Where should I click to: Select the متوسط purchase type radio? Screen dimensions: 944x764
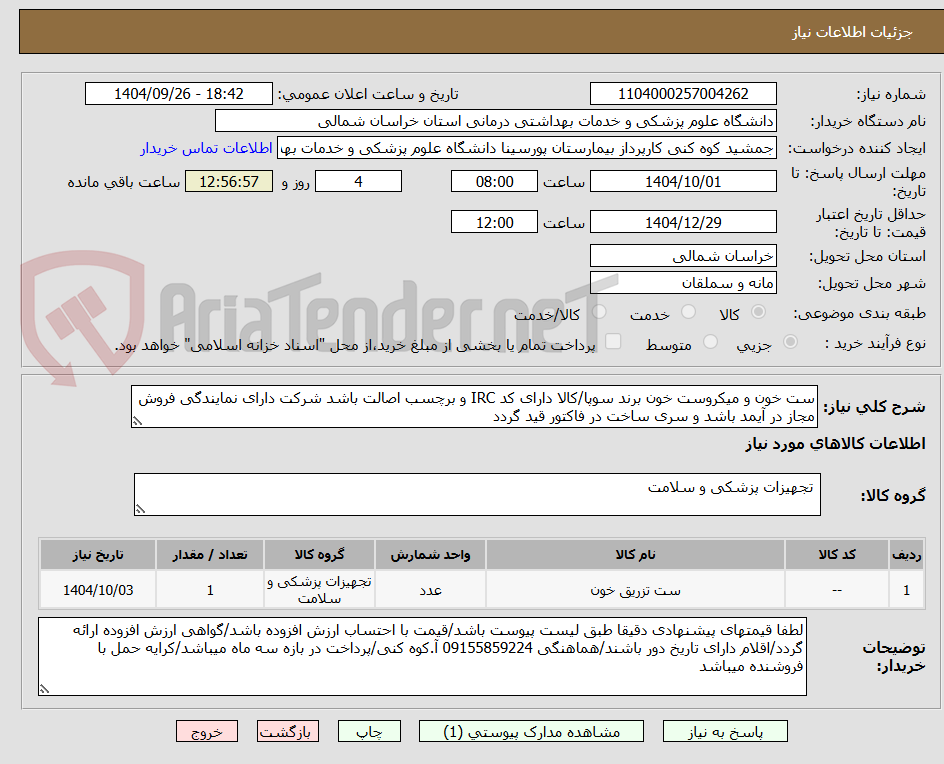tap(710, 342)
